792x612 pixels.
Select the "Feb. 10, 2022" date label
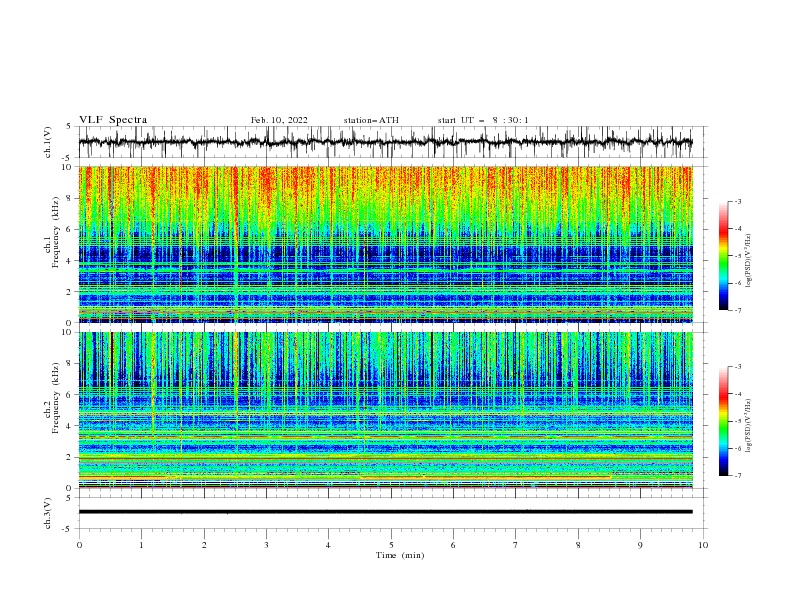pos(279,120)
